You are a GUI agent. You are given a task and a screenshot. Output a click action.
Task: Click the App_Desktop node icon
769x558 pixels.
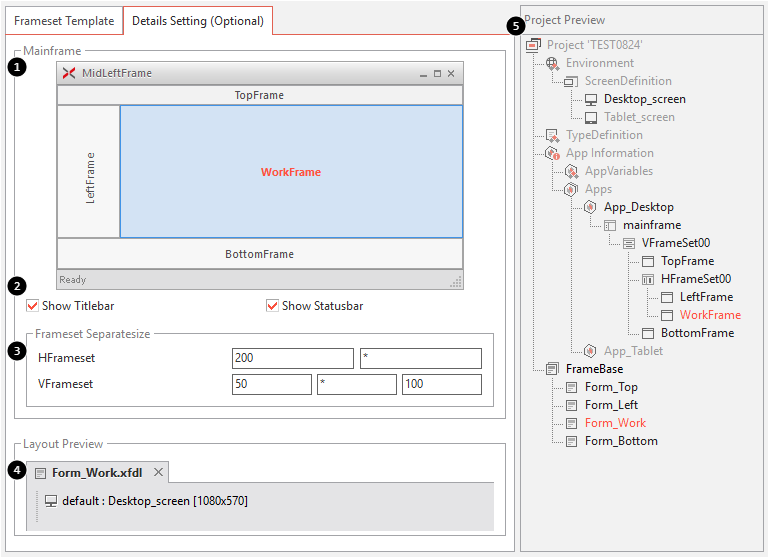click(591, 207)
